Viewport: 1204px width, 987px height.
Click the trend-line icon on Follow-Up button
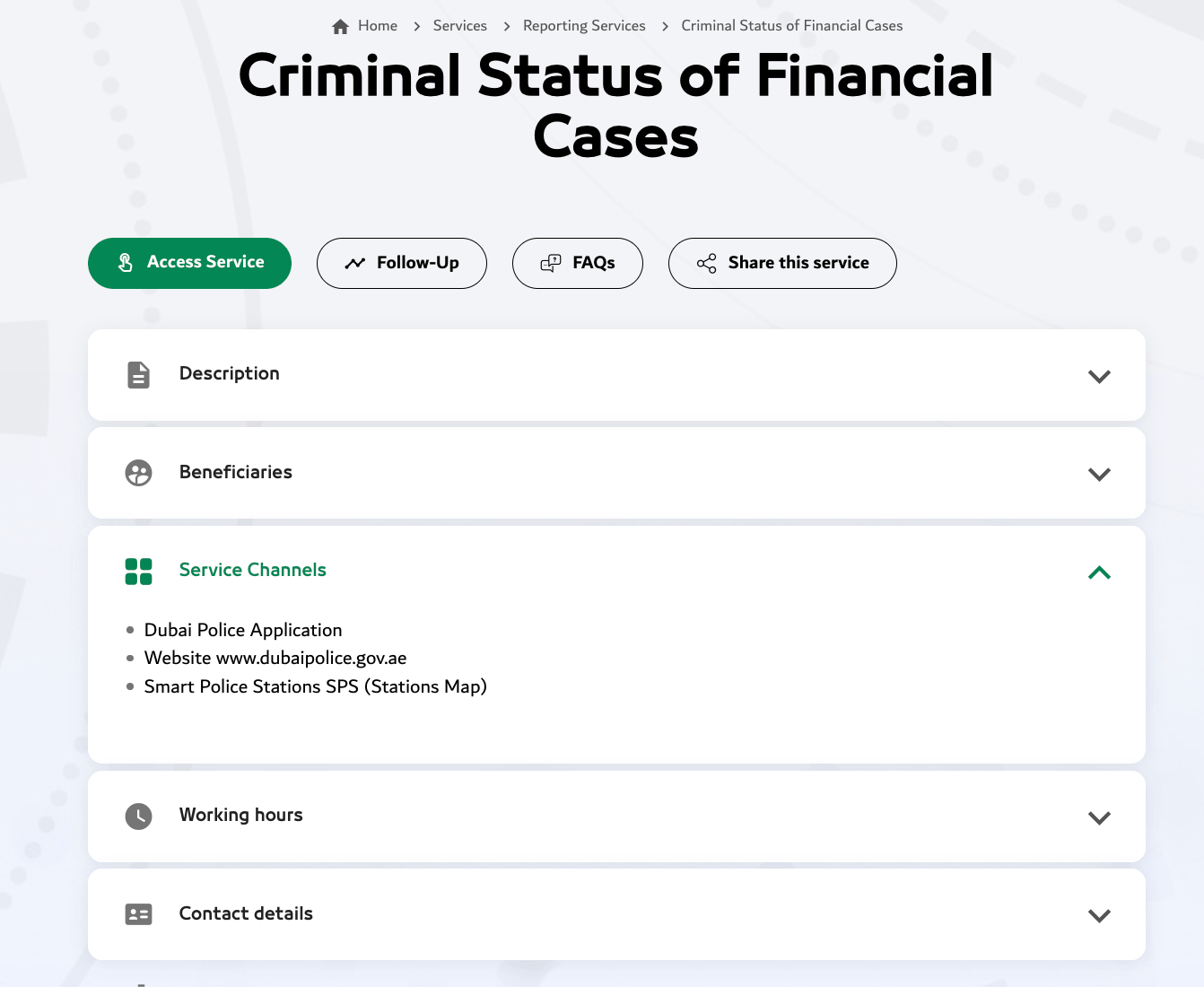(355, 263)
